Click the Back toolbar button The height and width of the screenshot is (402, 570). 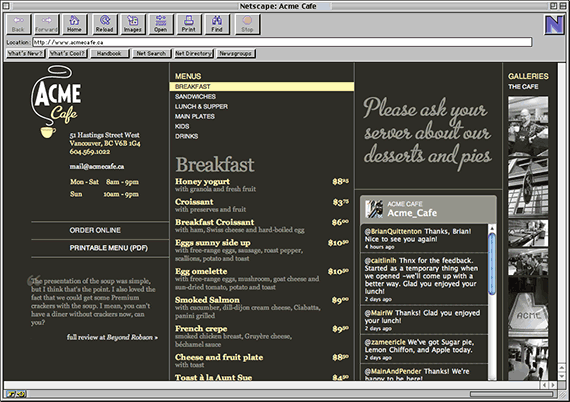tap(18, 24)
